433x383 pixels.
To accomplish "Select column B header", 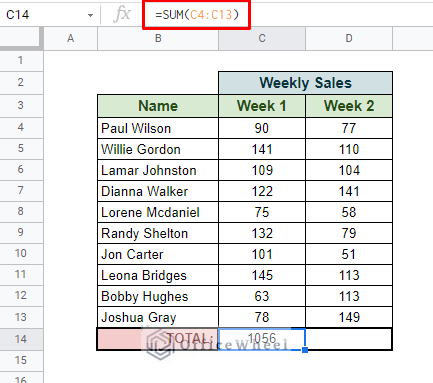I will 158,39.
